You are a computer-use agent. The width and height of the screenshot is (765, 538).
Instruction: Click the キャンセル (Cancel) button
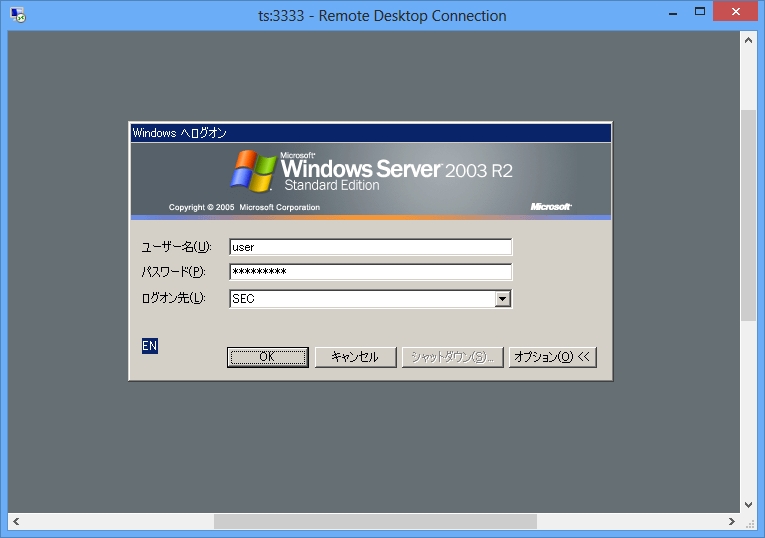(355, 357)
